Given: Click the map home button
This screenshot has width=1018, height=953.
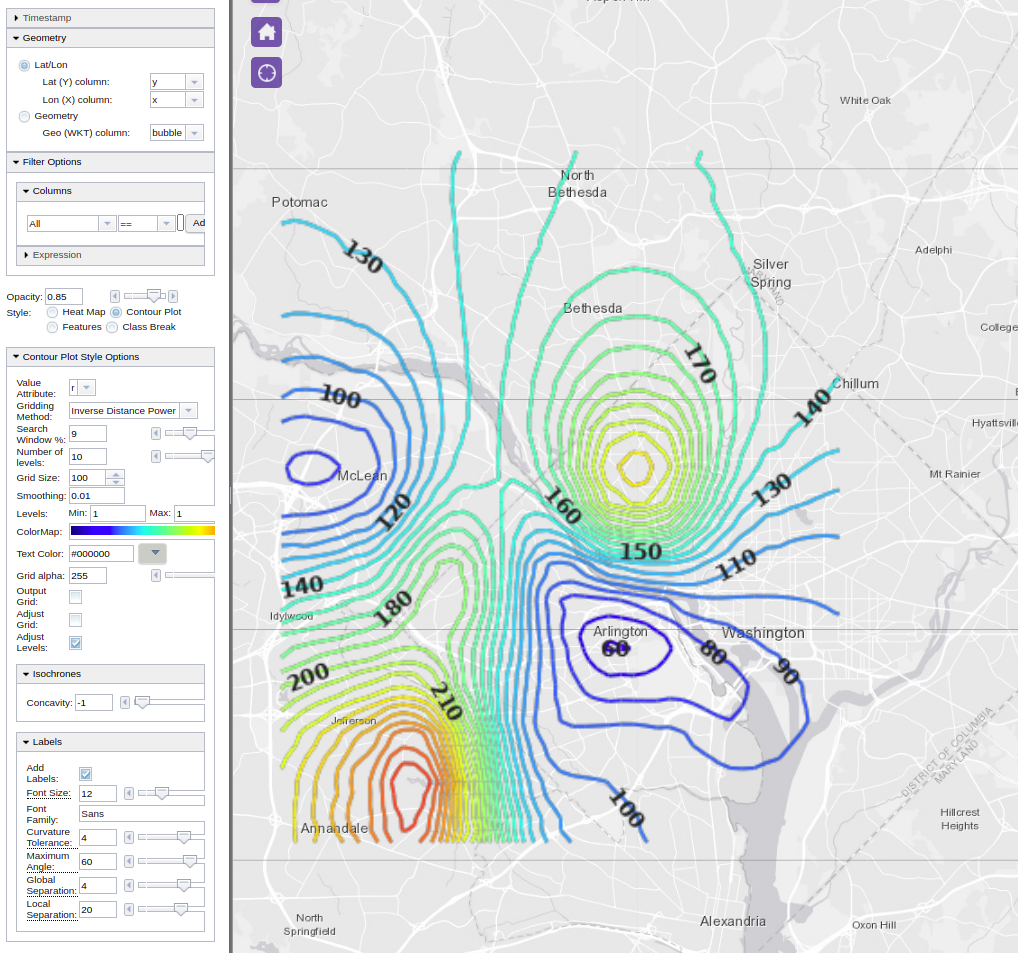Looking at the screenshot, I should 266,32.
